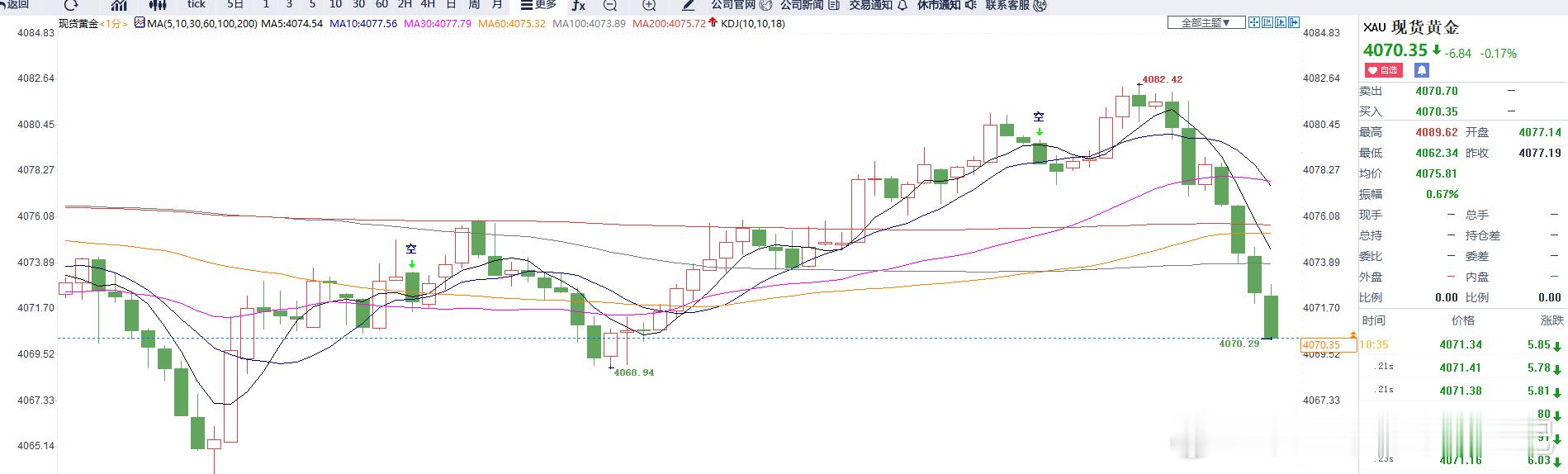
Task: Click the 最低 4062.34 value
Action: (x=1437, y=153)
